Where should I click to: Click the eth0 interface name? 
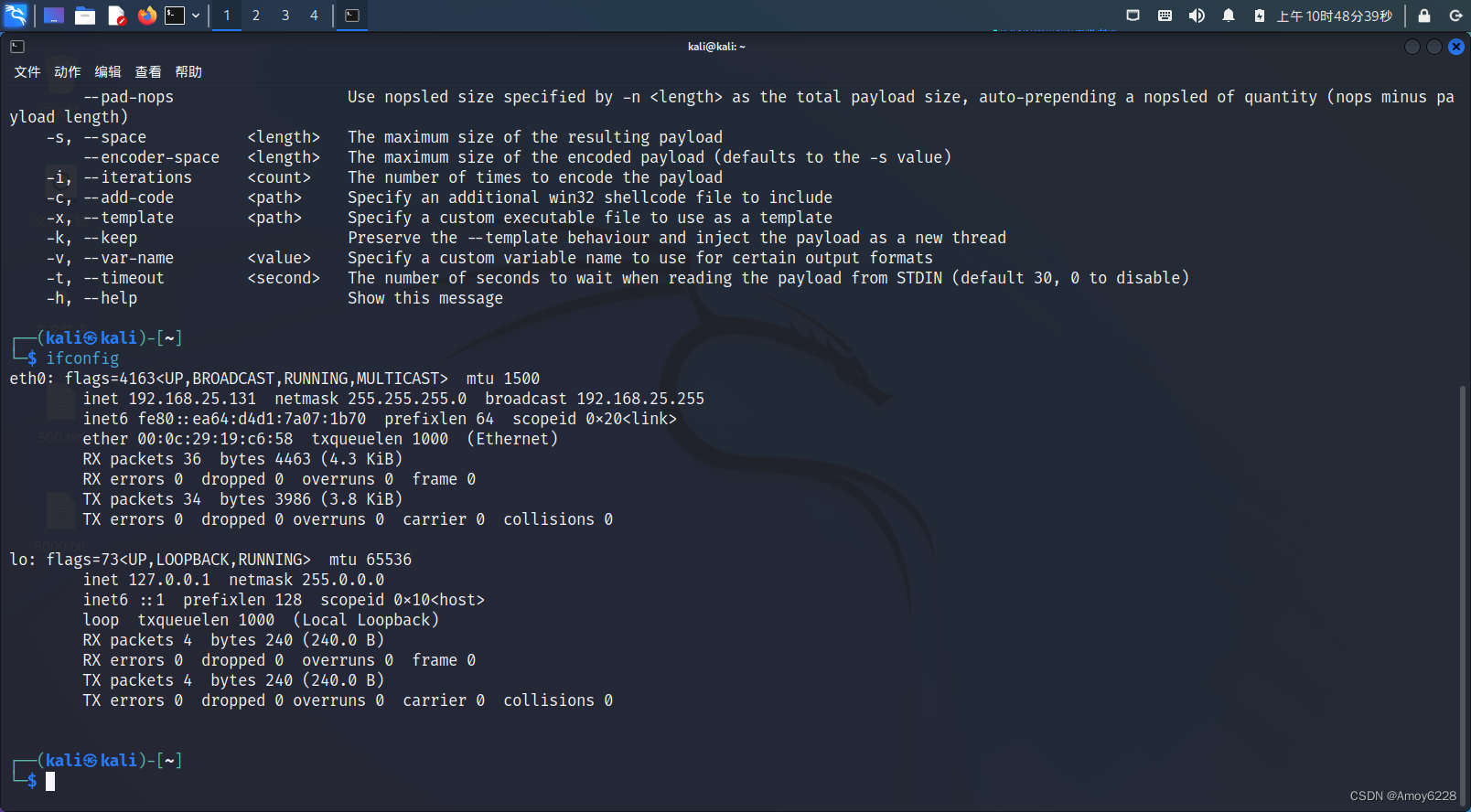coord(27,379)
